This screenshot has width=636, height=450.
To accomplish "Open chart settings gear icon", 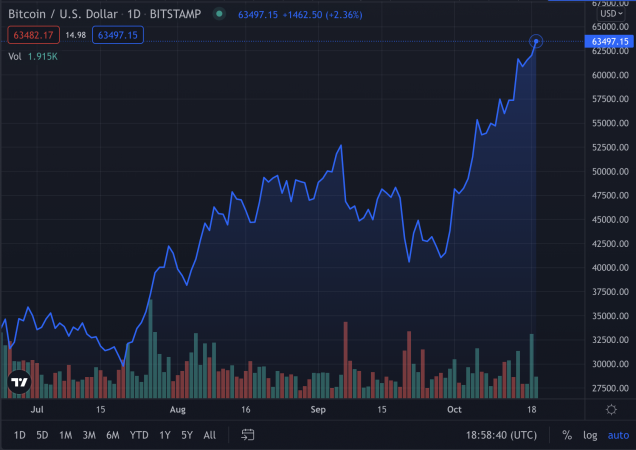I will (611, 409).
